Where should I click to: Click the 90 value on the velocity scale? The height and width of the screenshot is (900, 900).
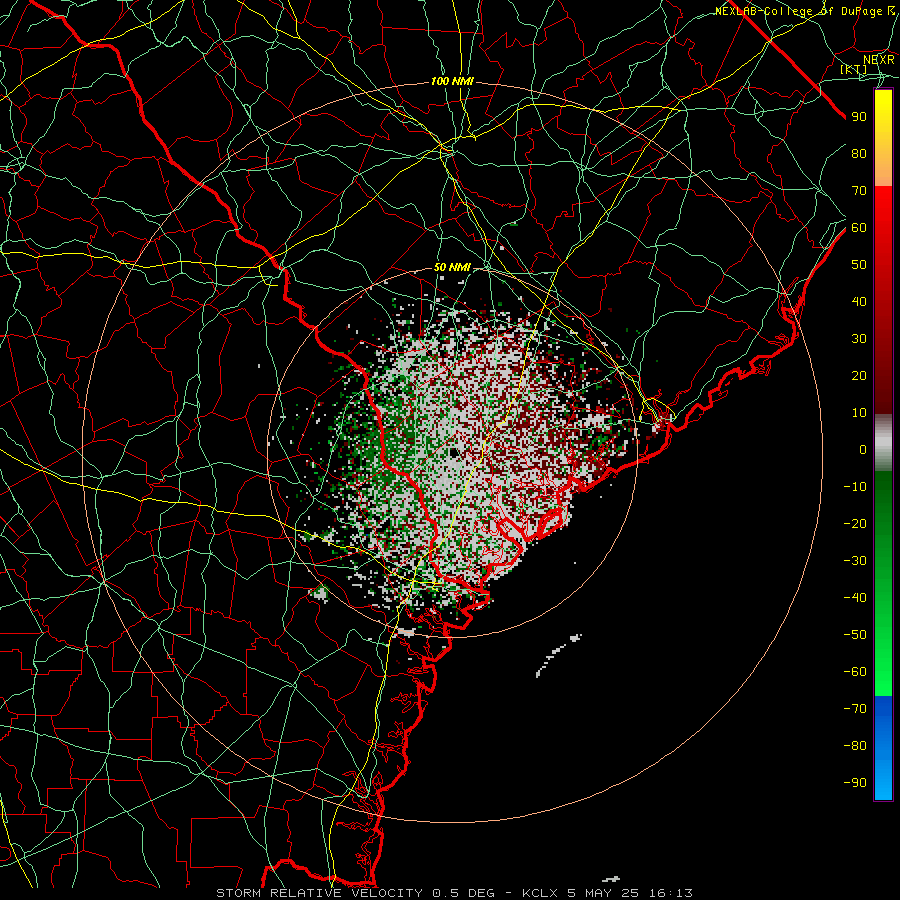point(859,117)
